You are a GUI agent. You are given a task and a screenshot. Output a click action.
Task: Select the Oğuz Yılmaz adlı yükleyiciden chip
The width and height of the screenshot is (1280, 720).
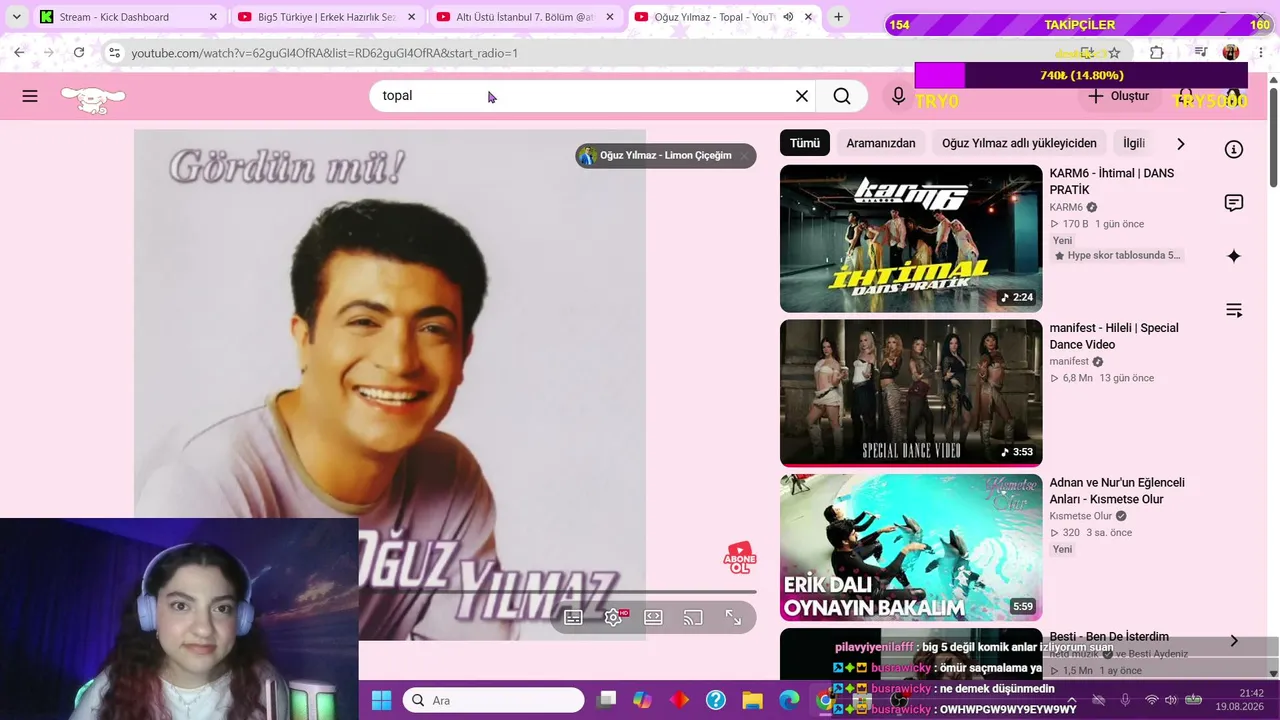[x=1019, y=143]
